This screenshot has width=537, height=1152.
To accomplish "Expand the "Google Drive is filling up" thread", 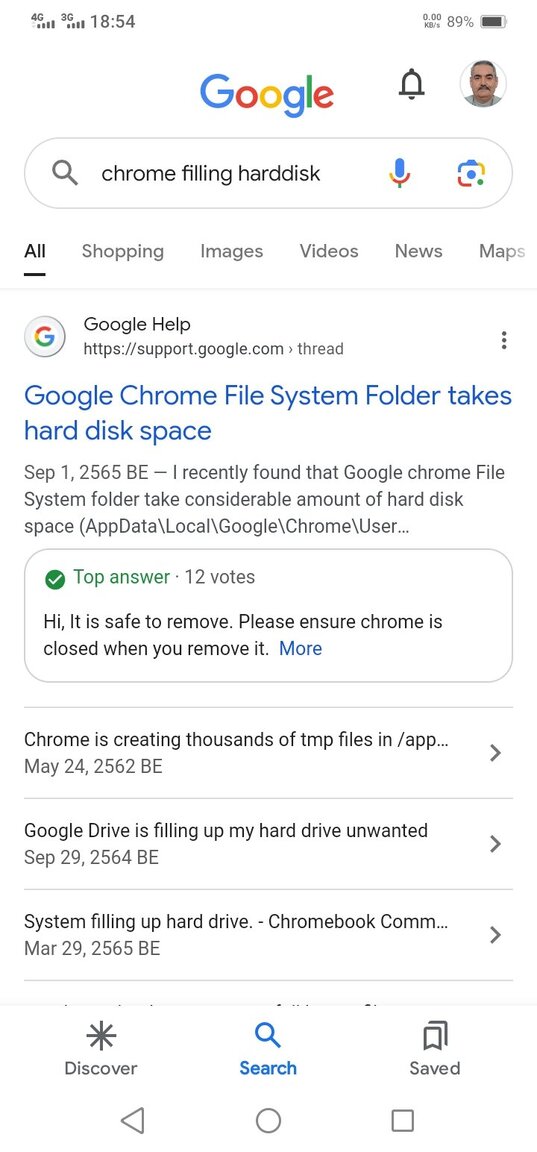I will pos(268,843).
